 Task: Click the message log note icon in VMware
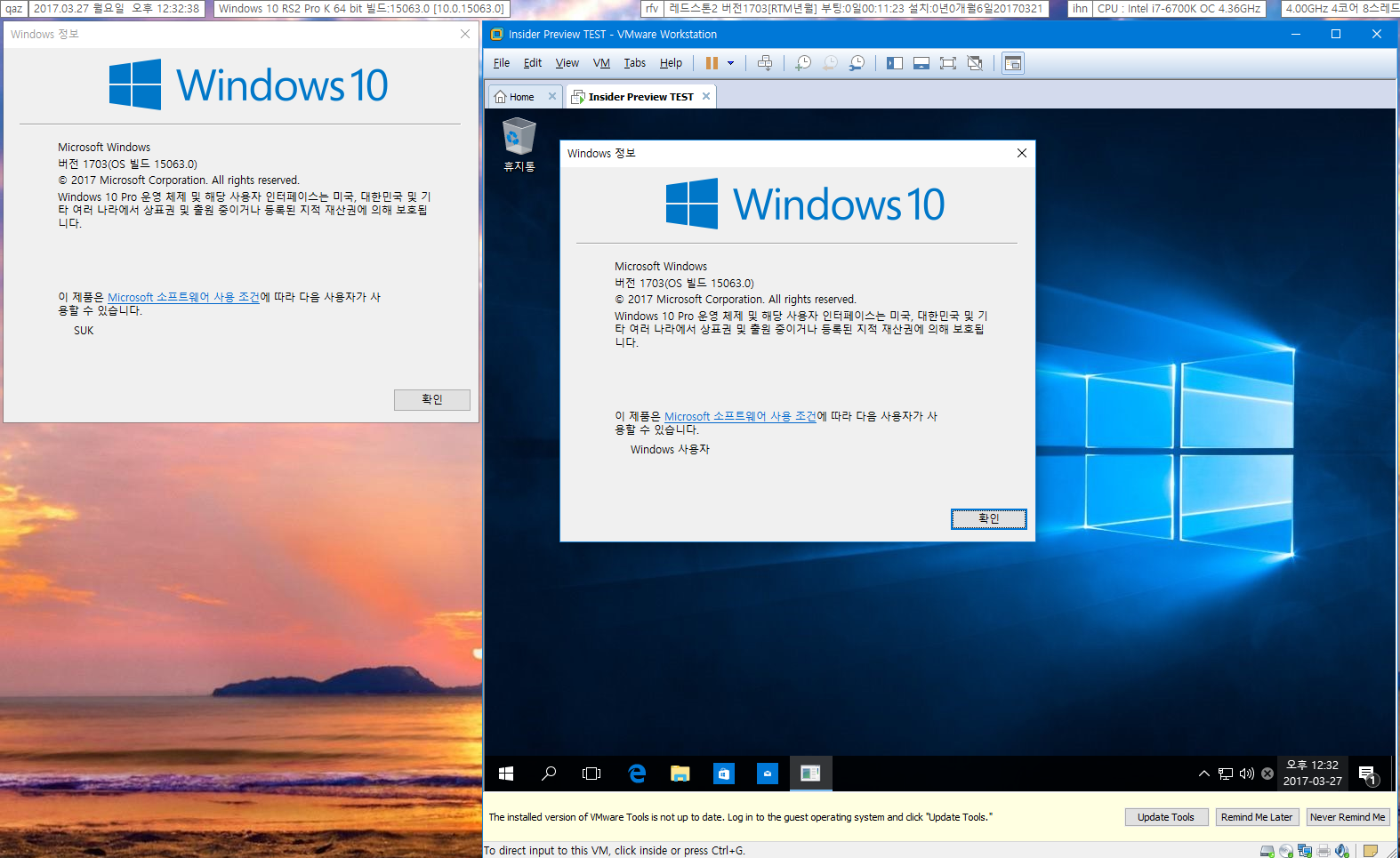click(x=1371, y=851)
